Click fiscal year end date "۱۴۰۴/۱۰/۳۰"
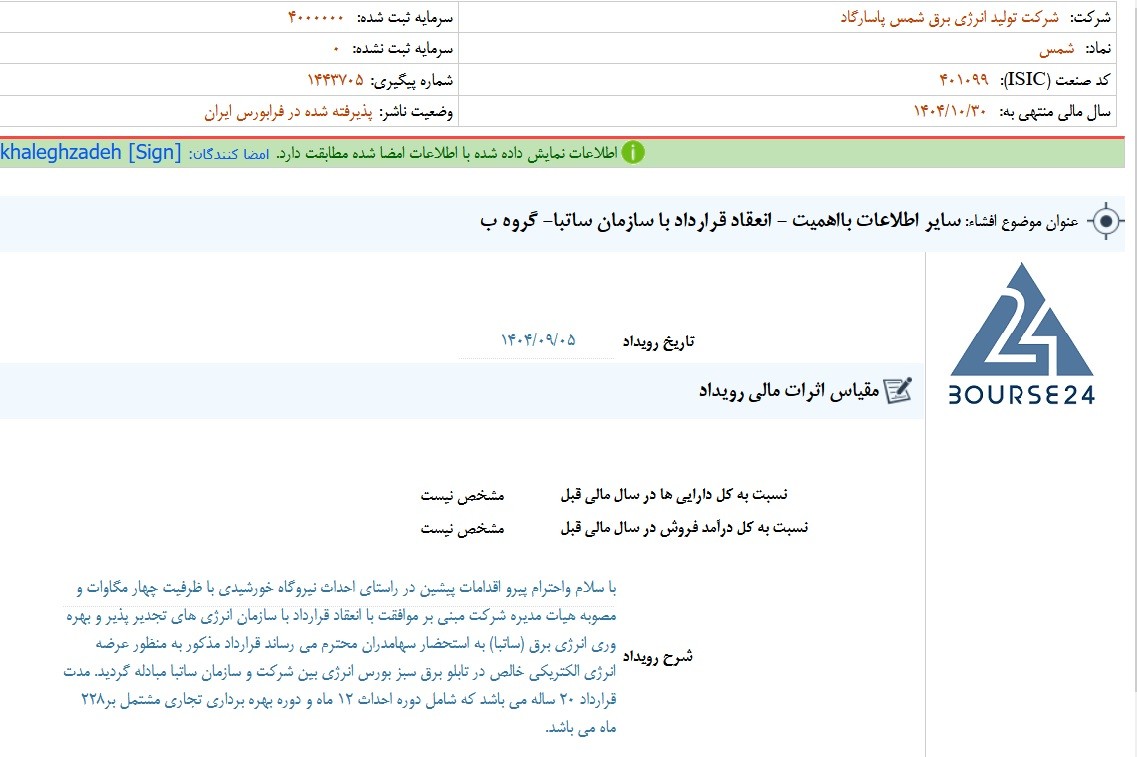The height and width of the screenshot is (757, 1137). [950, 111]
